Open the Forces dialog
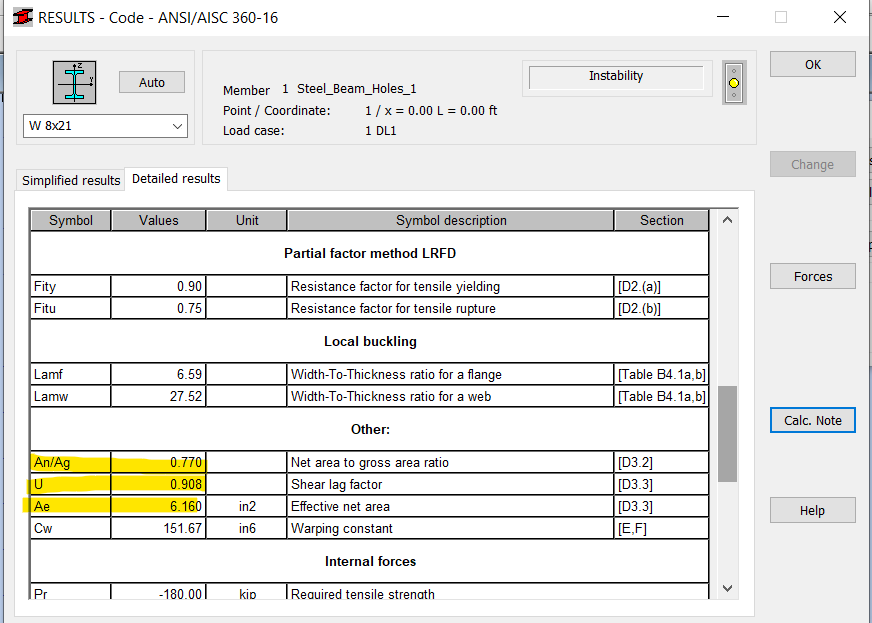This screenshot has height=623, width=872. point(812,276)
